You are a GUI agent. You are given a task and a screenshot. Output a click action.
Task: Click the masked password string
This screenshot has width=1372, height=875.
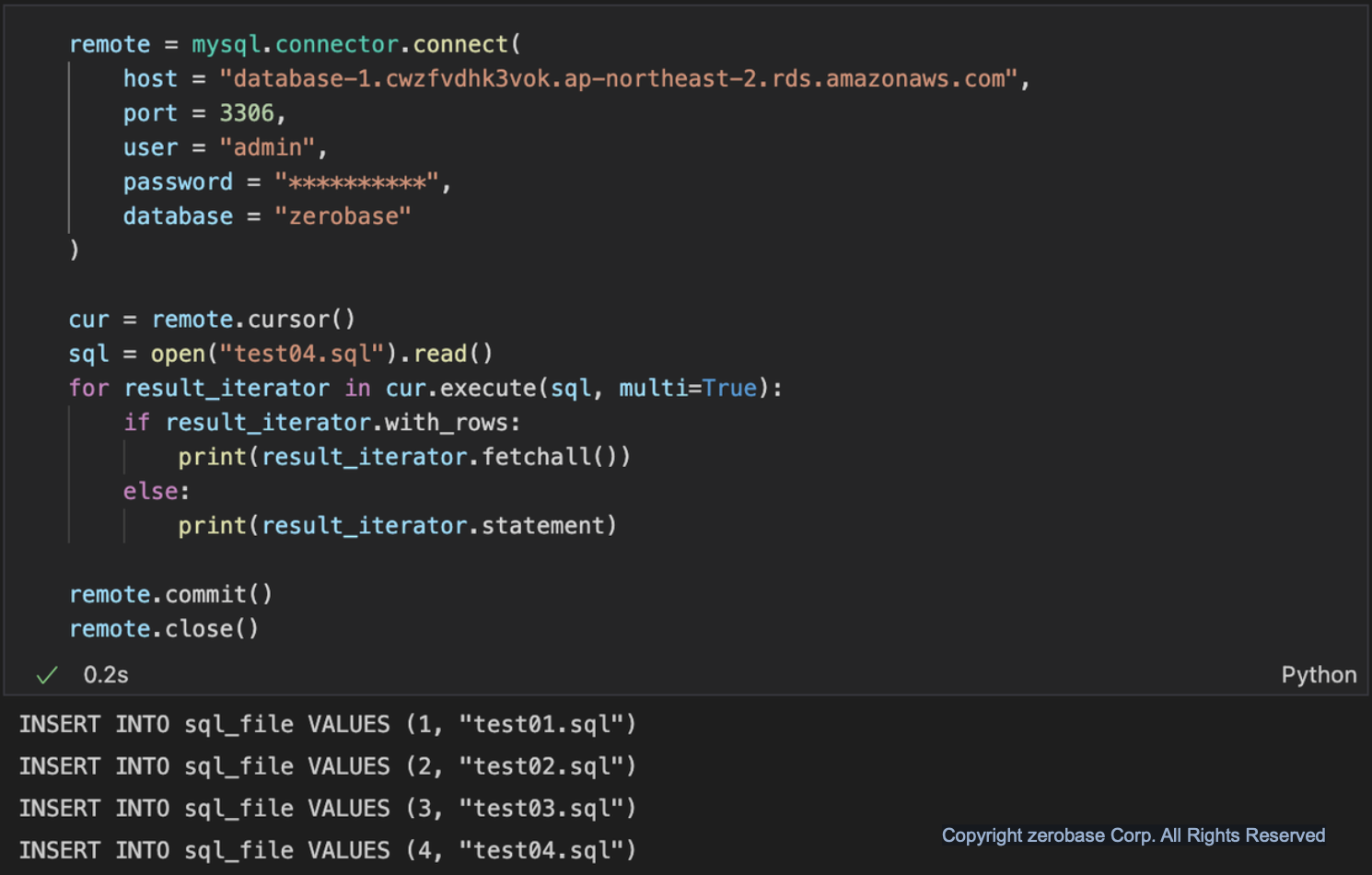(x=355, y=182)
